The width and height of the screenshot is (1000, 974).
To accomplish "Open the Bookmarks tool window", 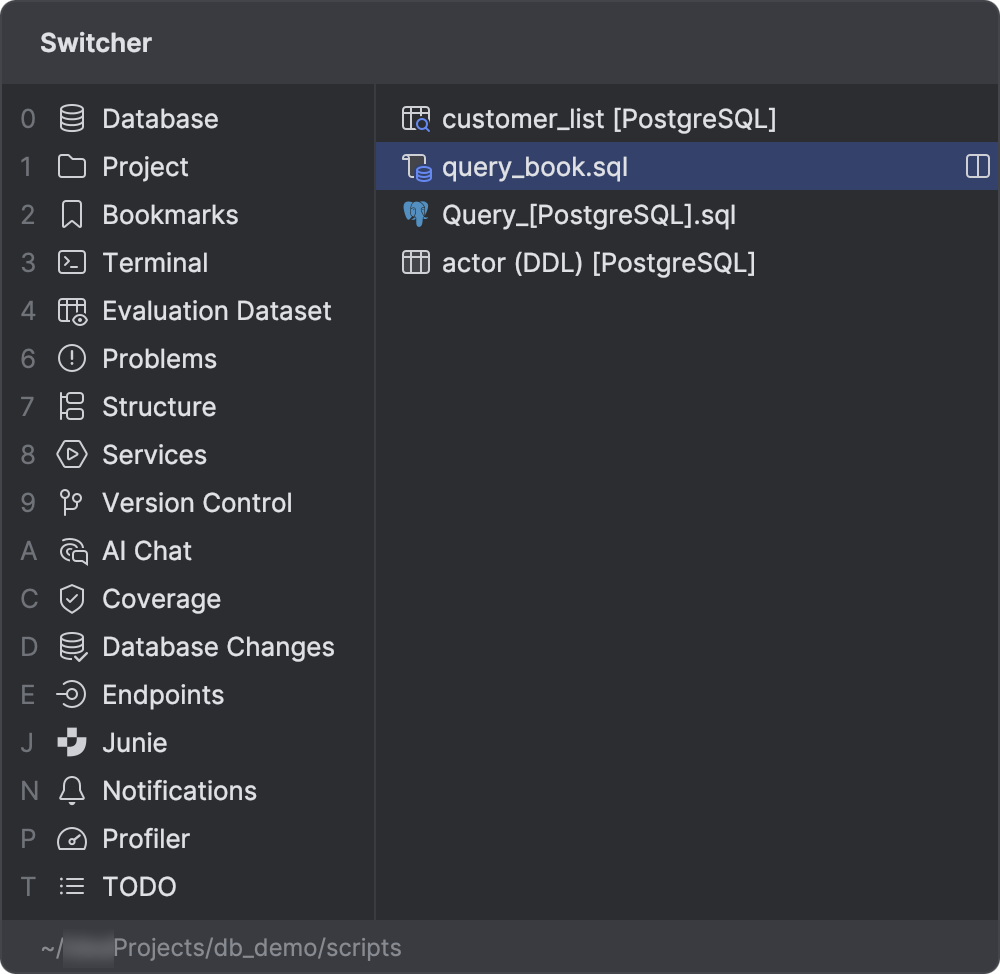I will [170, 215].
